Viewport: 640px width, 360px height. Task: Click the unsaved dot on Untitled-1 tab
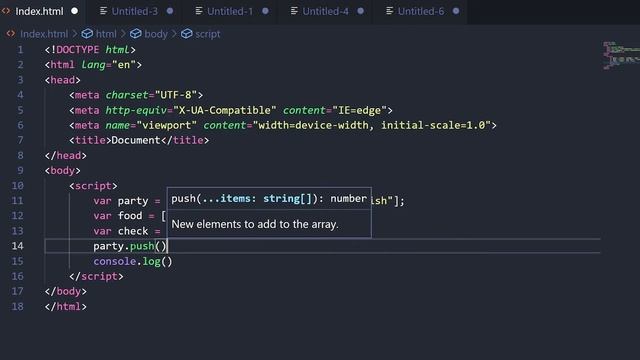click(x=265, y=11)
